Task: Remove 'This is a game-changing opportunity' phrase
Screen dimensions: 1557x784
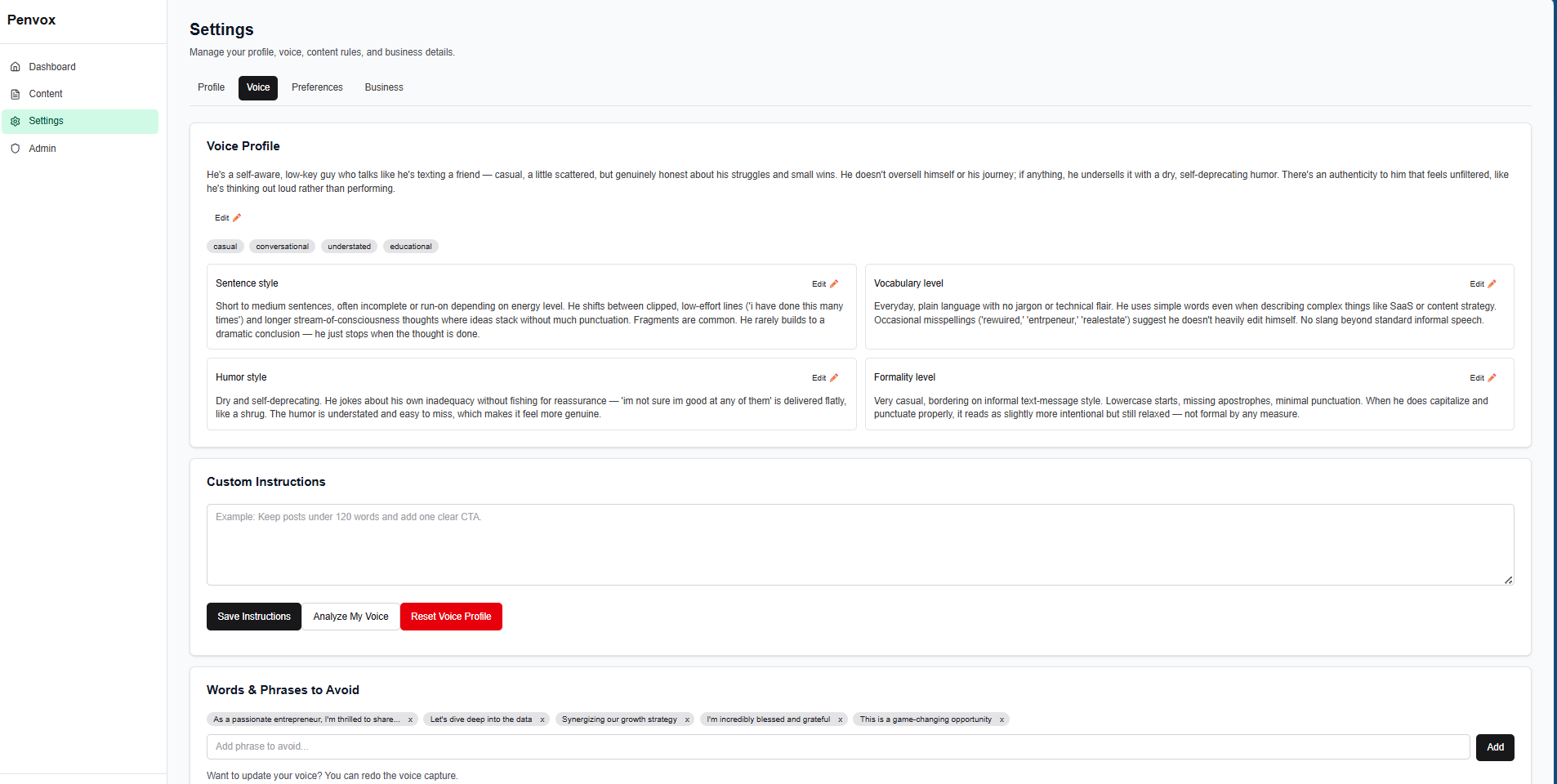Action: 1002,720
